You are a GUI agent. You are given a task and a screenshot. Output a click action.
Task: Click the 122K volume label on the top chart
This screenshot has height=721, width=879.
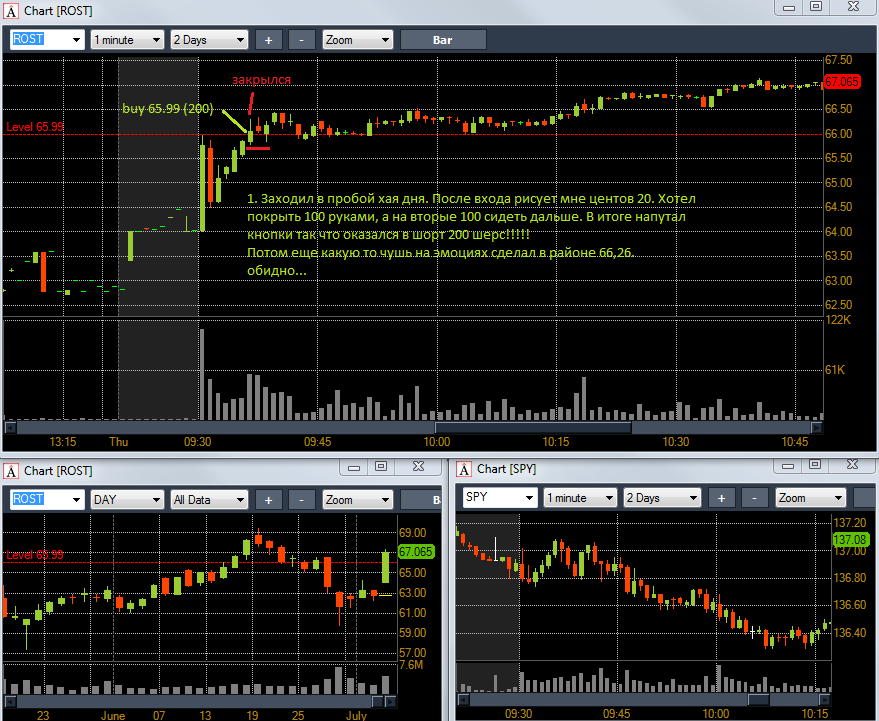pos(838,320)
